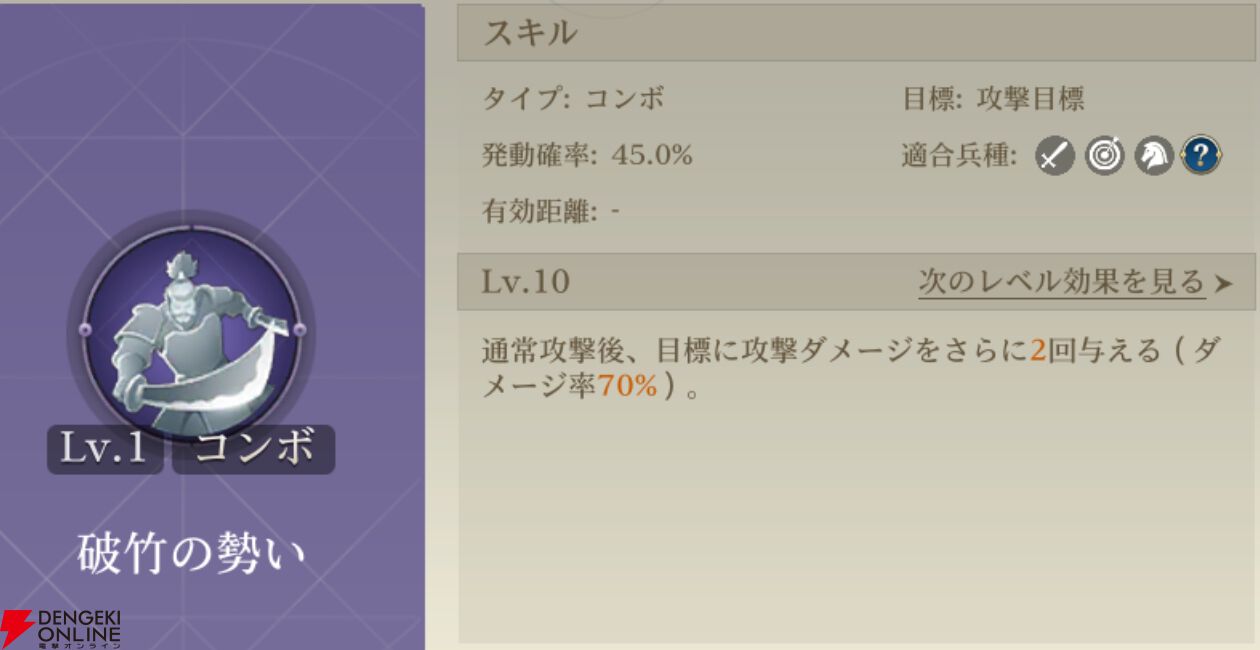Click the arrow beside 次のレベル効果を見る

pos(1223,283)
